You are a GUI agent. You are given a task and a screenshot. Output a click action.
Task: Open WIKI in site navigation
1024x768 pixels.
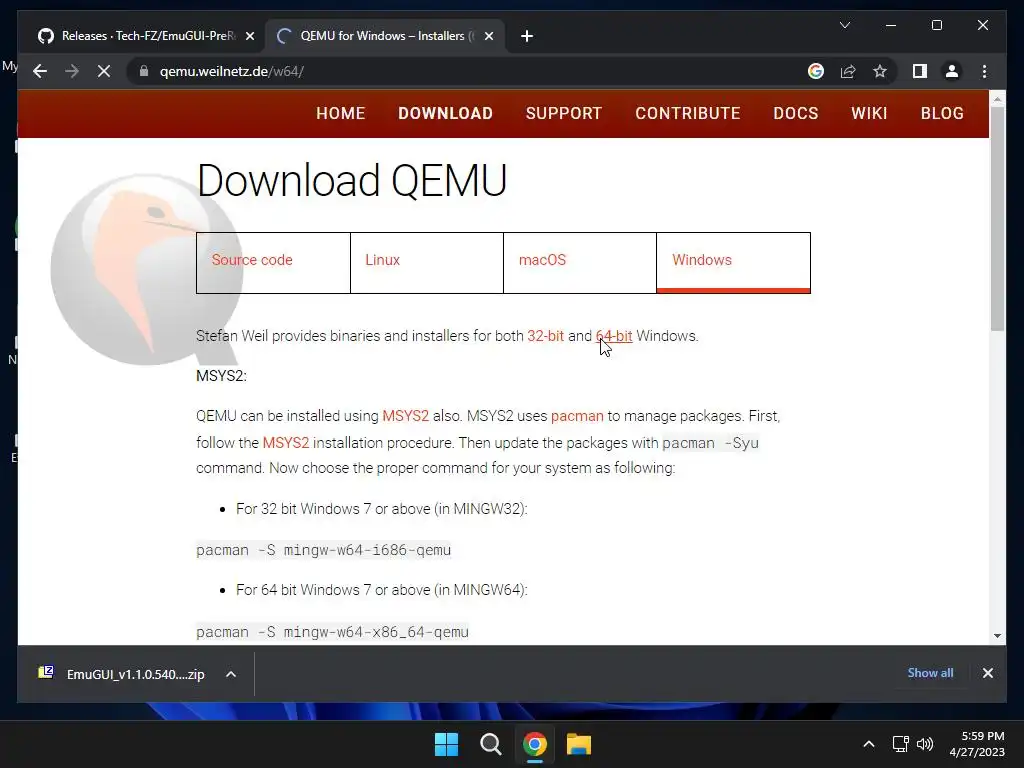(x=869, y=113)
